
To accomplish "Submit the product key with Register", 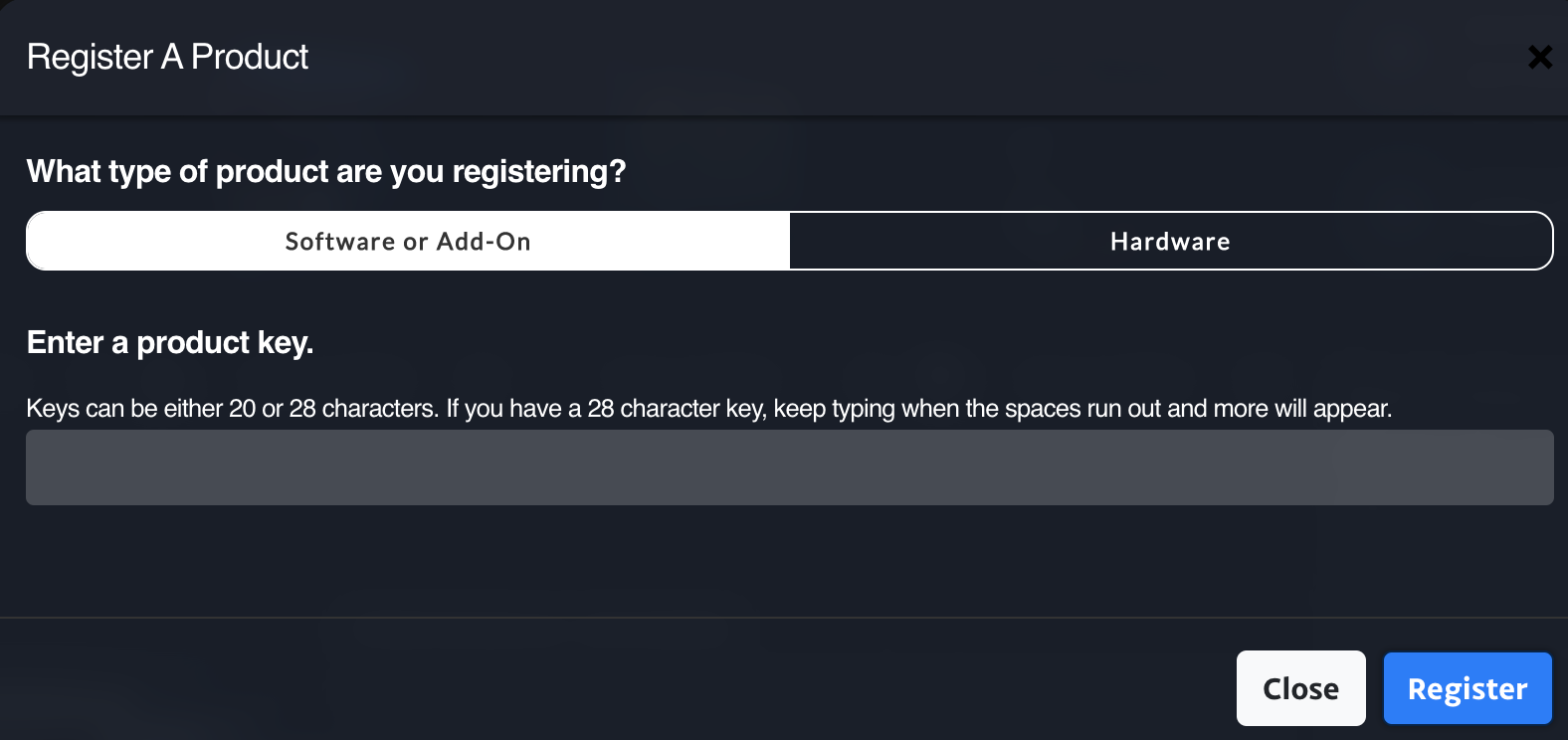I will tap(1467, 688).
